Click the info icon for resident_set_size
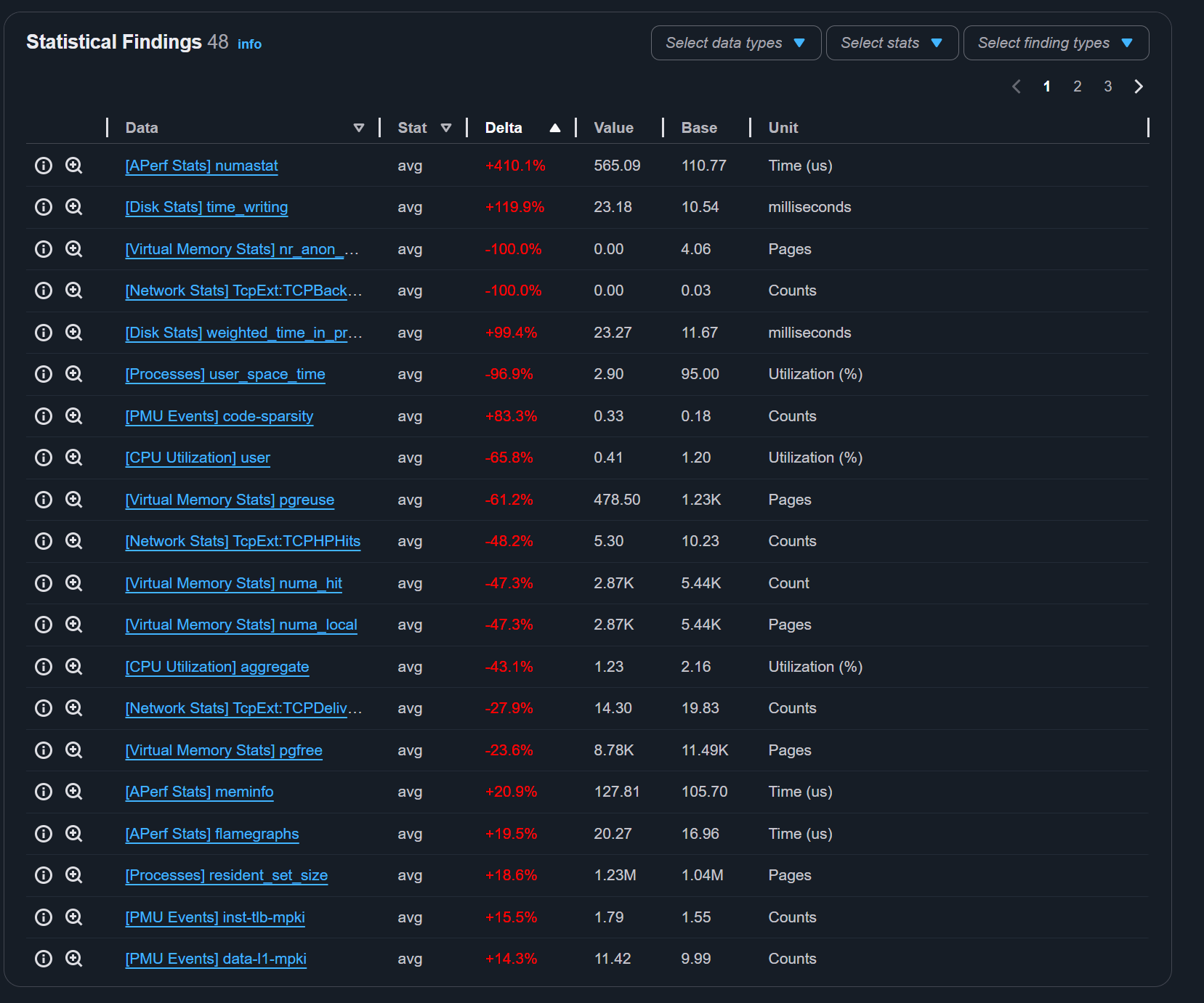The height and width of the screenshot is (1003, 1204). [x=43, y=875]
